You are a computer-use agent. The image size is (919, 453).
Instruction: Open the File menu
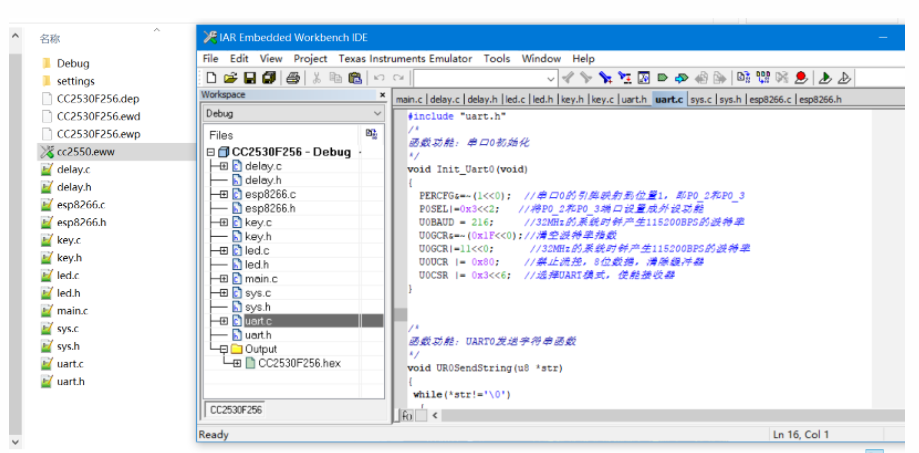pyautogui.click(x=210, y=59)
